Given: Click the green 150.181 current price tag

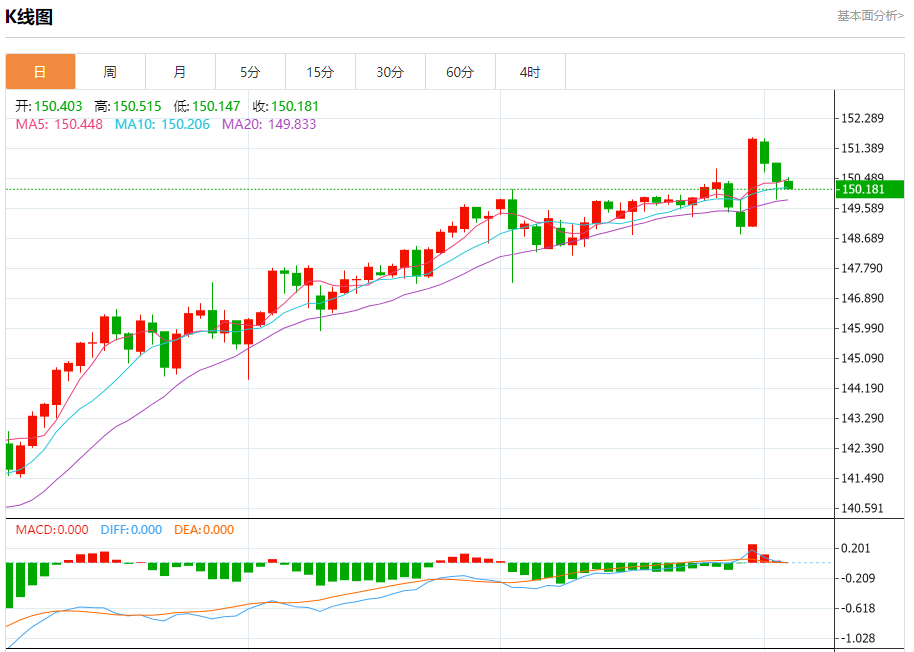Looking at the screenshot, I should [870, 189].
